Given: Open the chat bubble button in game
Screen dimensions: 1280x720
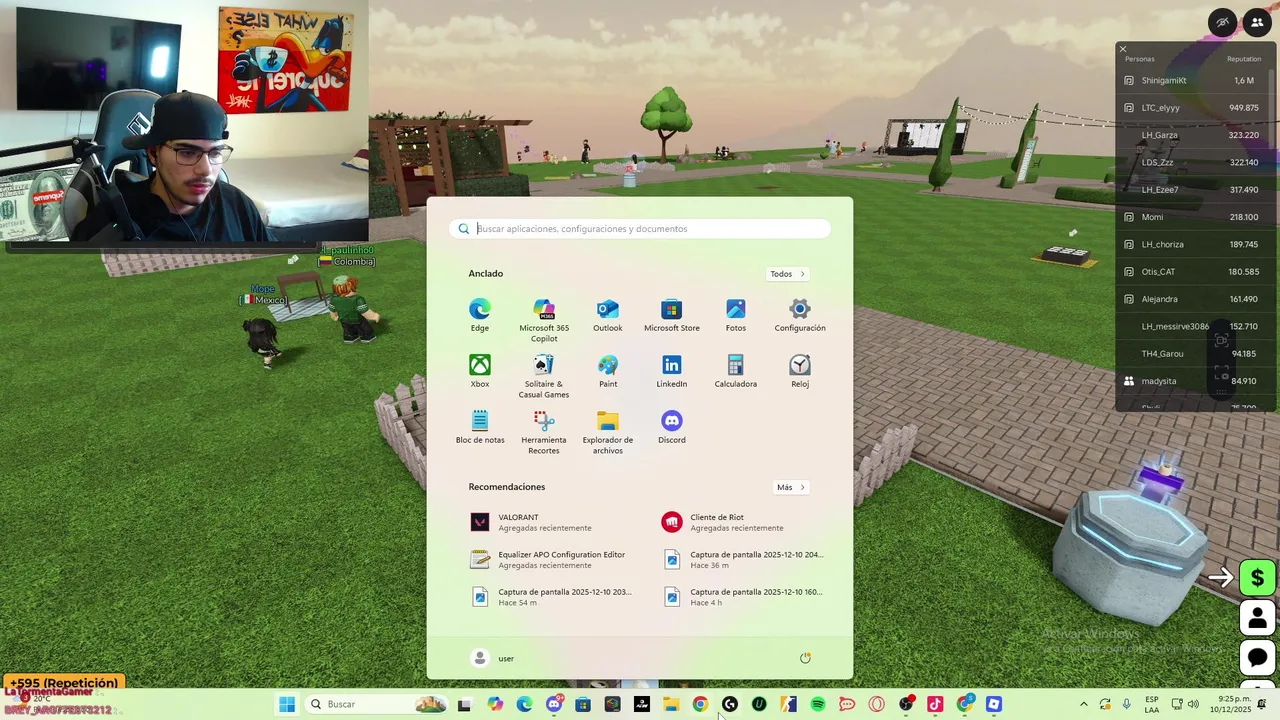Looking at the screenshot, I should pyautogui.click(x=1257, y=658).
